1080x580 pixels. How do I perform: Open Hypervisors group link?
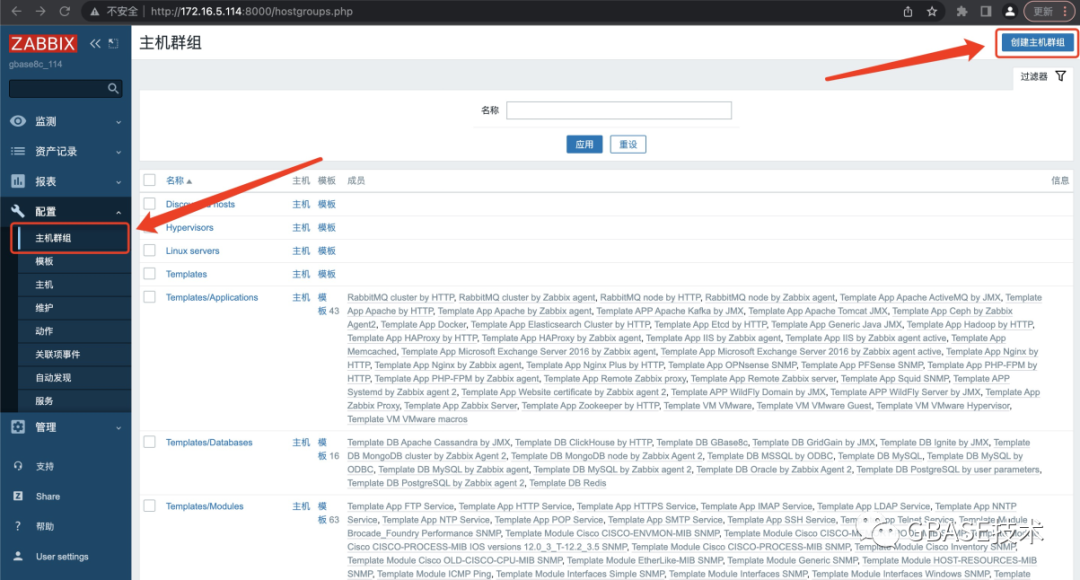click(x=189, y=227)
